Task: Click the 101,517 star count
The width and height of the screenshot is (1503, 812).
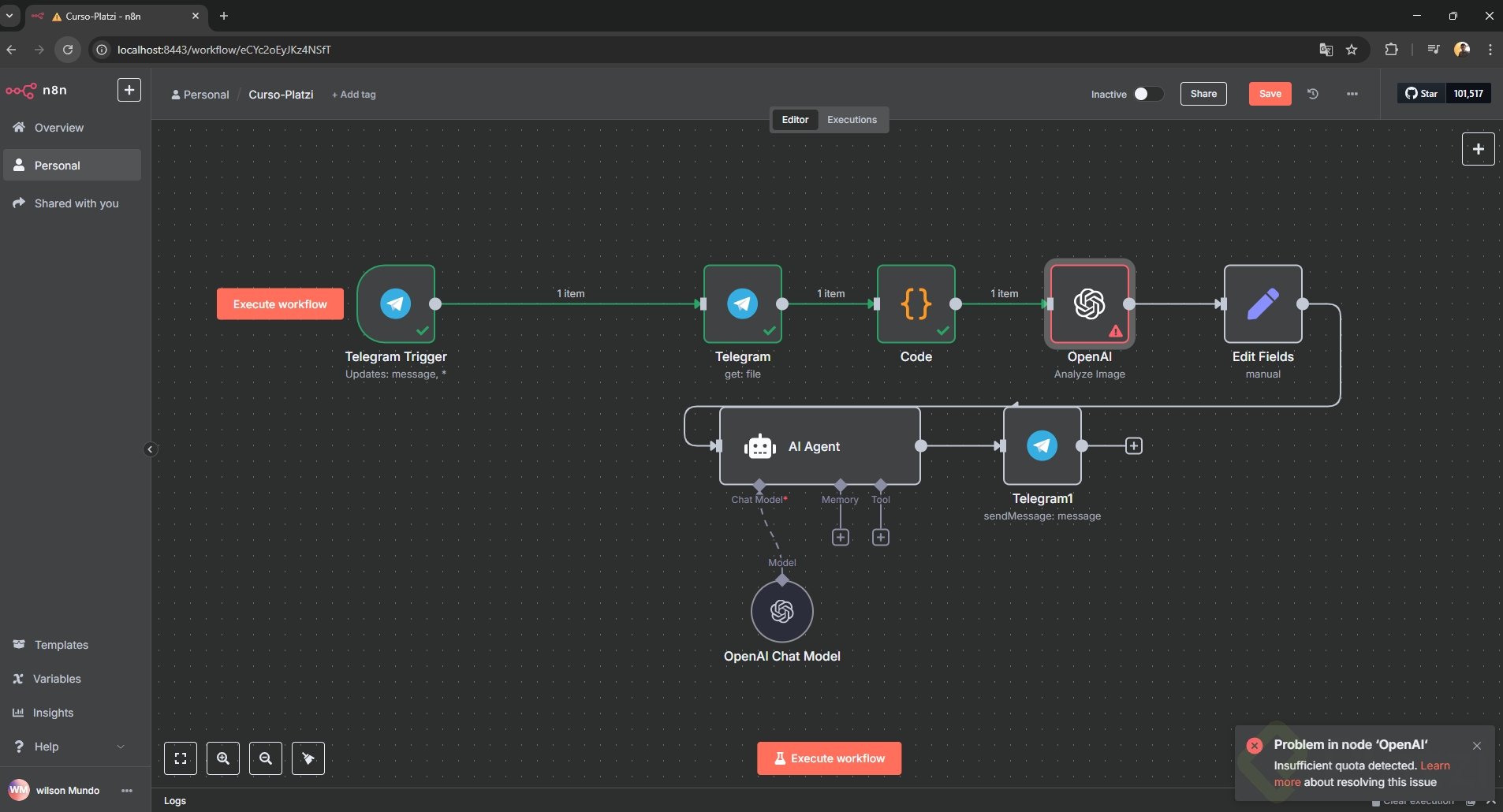Action: point(1468,94)
